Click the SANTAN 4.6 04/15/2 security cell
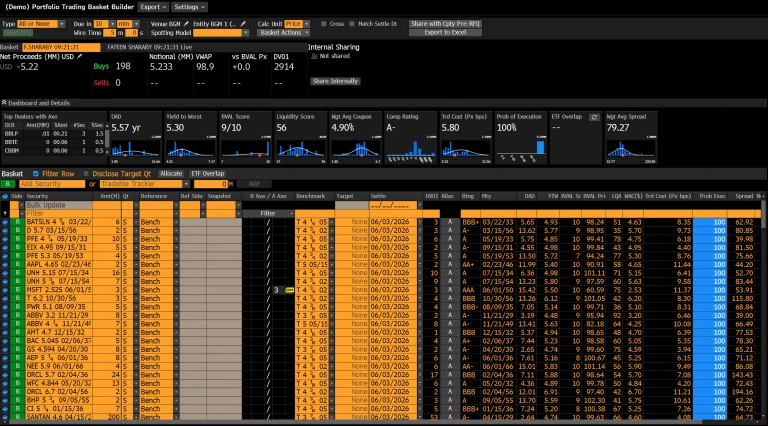768x426 pixels. click(58, 417)
